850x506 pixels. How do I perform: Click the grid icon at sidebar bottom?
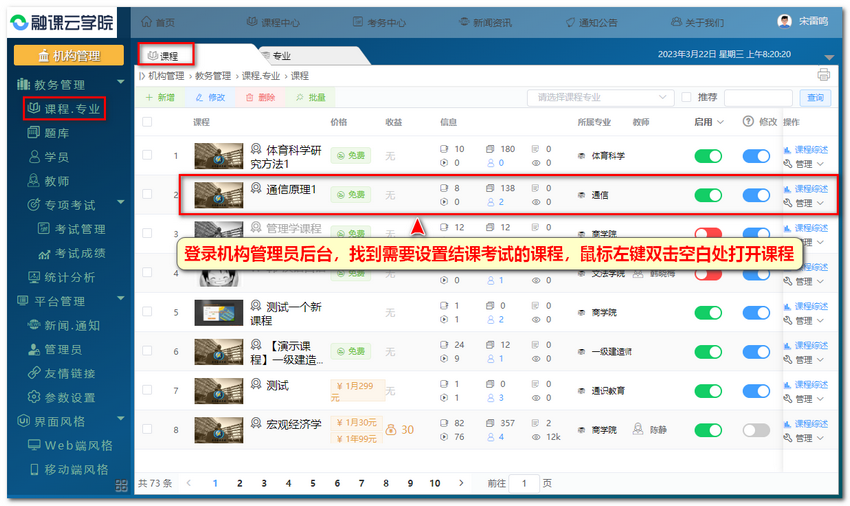tap(121, 486)
